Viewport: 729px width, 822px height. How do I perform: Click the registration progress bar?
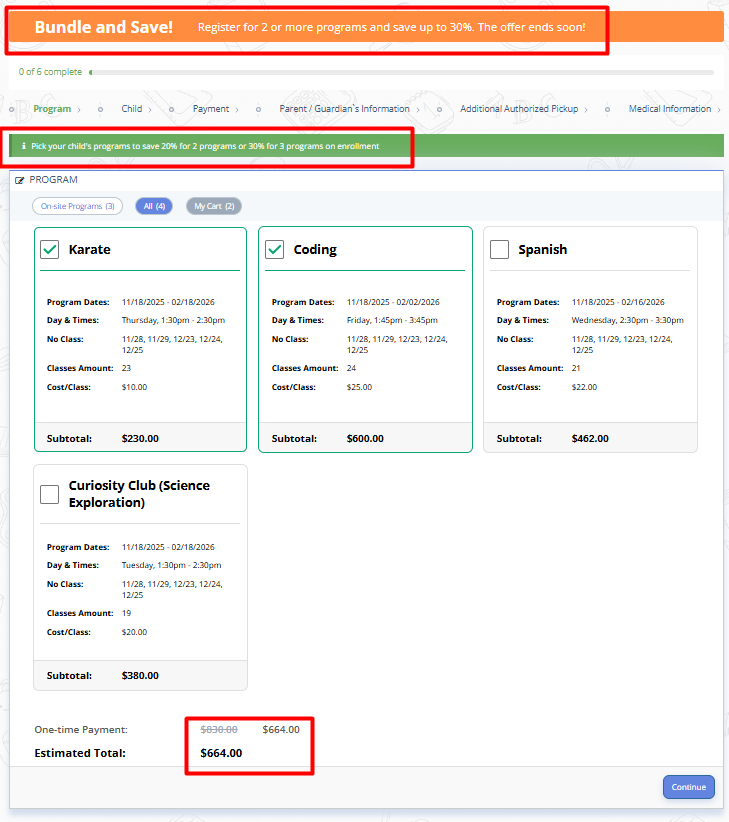400,72
